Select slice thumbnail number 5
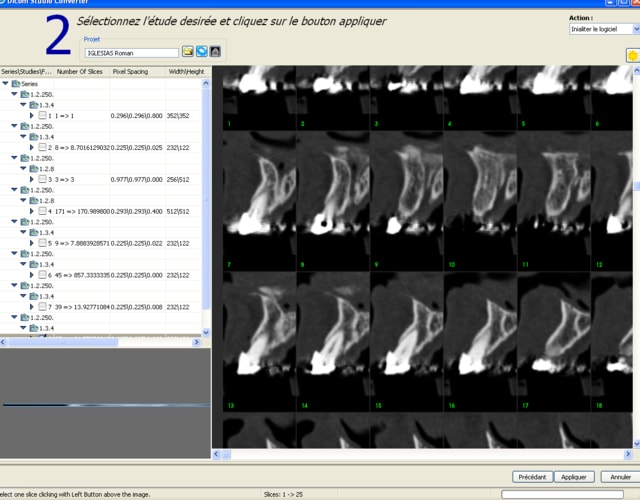Screen dimensions: 640x500 click(x=554, y=98)
